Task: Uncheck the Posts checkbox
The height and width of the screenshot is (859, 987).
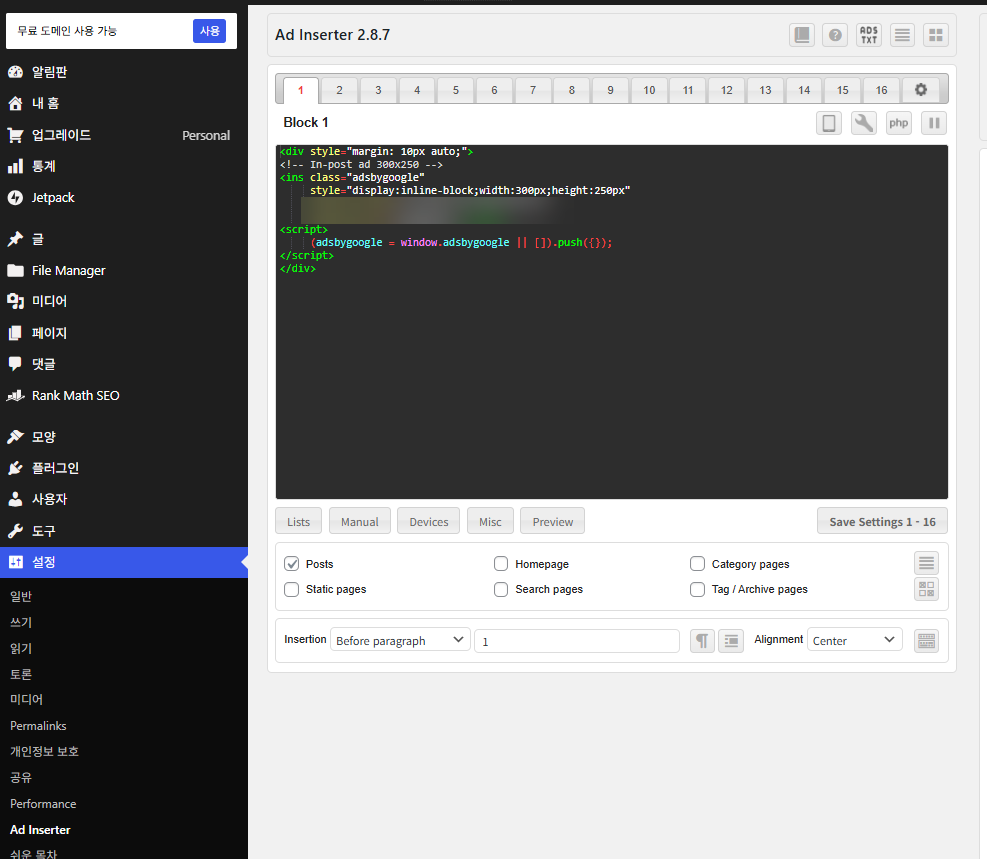Action: 291,564
